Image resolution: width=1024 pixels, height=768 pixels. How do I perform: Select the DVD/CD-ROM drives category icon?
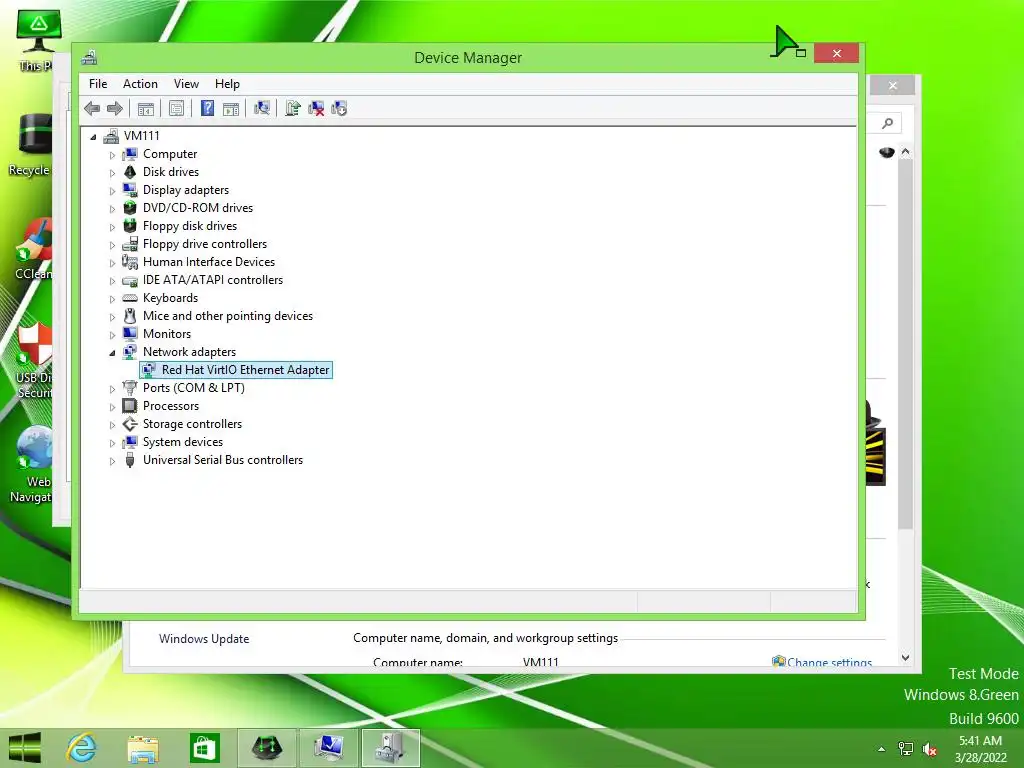coord(130,208)
